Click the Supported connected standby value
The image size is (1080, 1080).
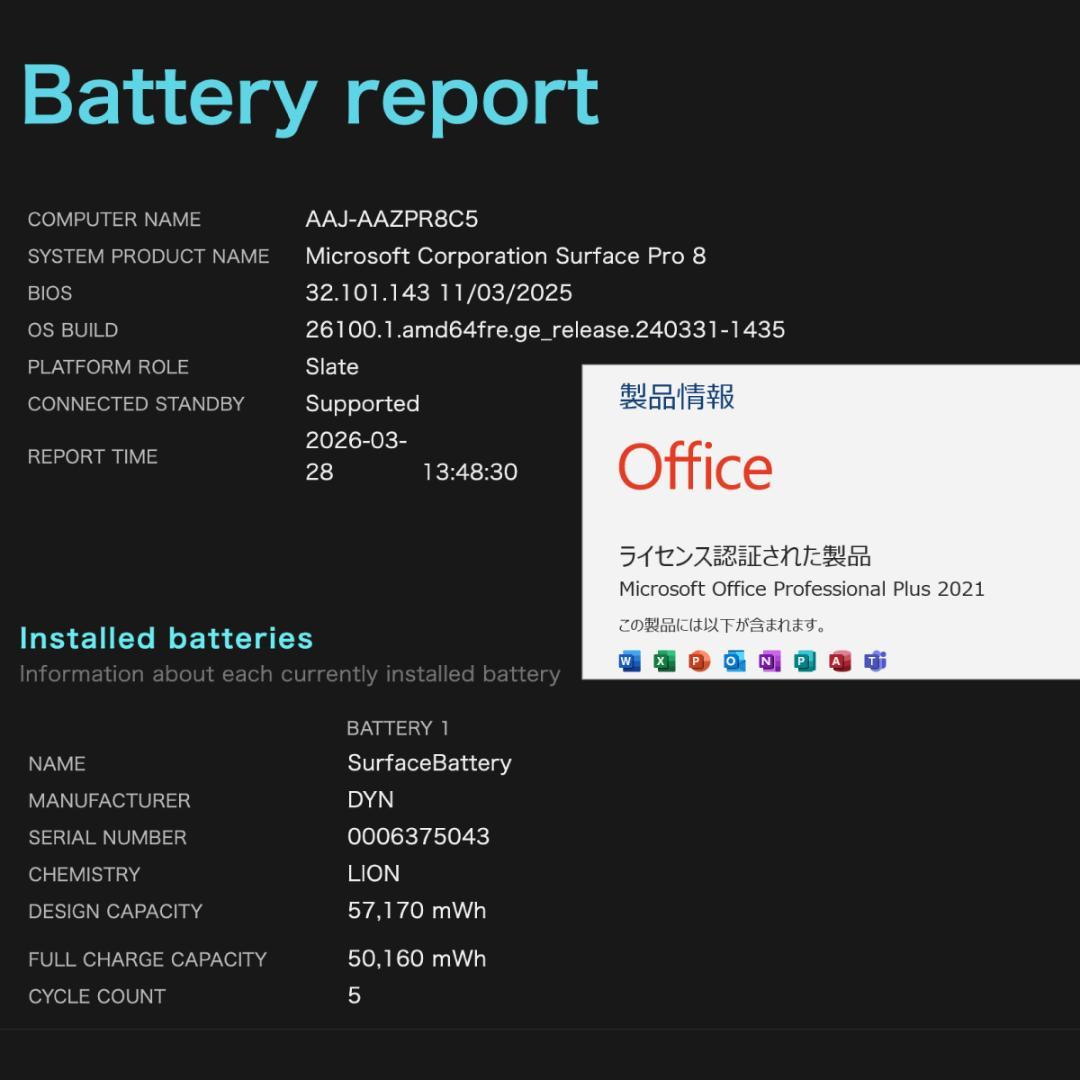tap(362, 404)
